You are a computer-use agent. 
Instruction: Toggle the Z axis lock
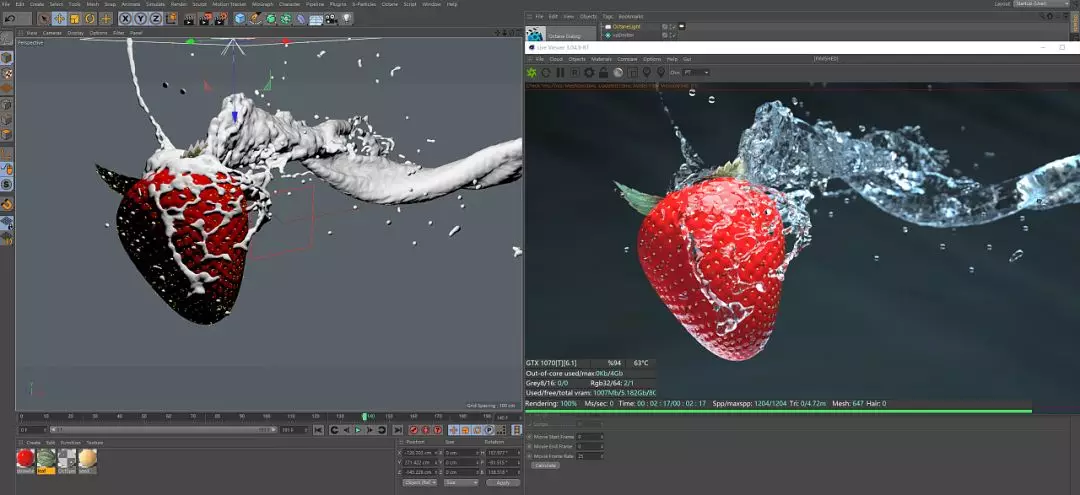pos(156,19)
